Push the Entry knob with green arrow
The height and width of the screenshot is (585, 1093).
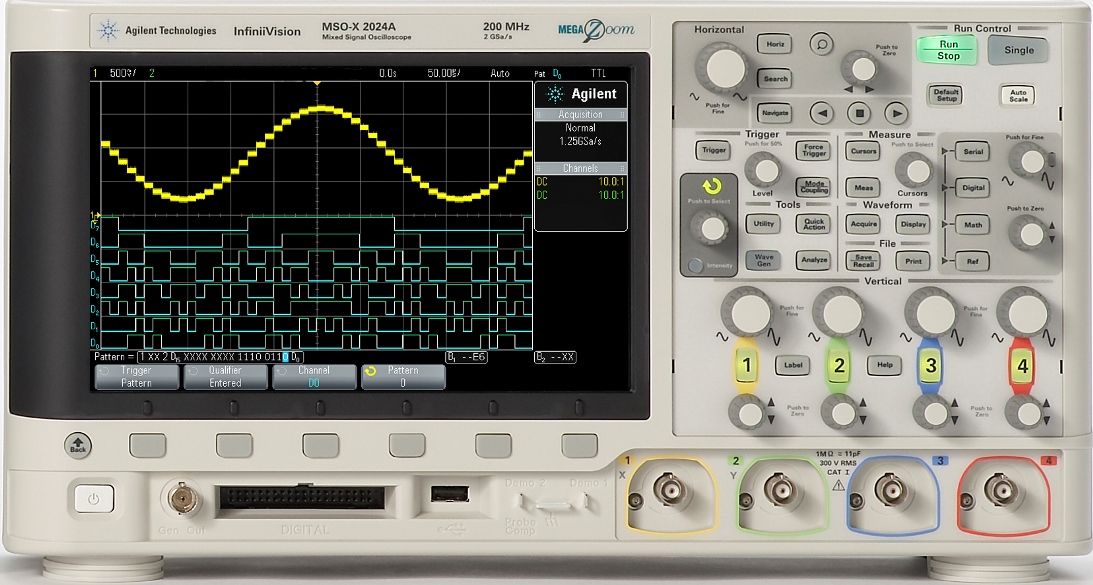(x=713, y=228)
